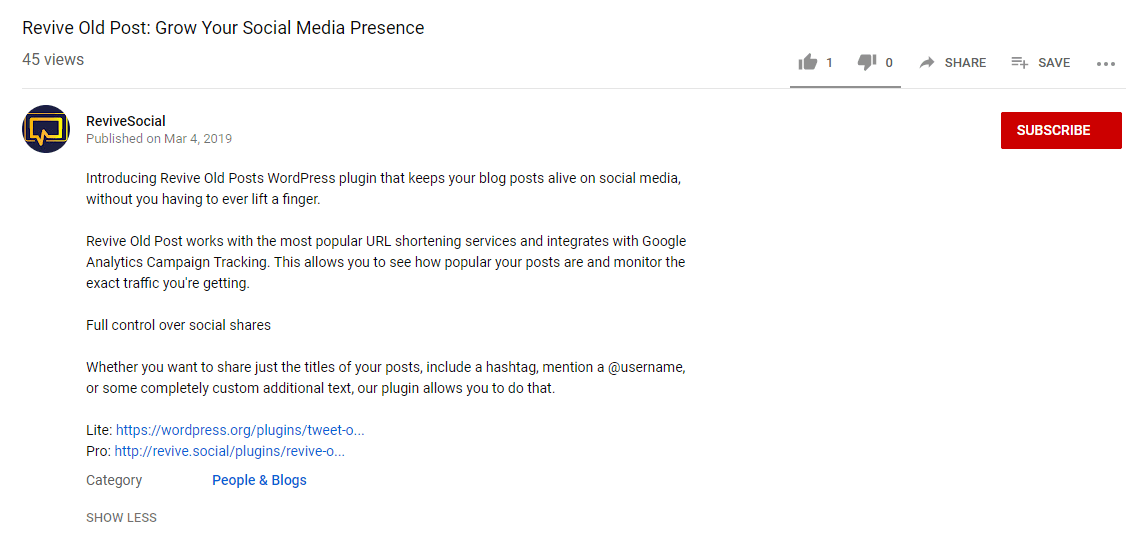Click paragraph starting 'Whether you want to share'
This screenshot has height=543, width=1141.
pyautogui.click(x=386, y=378)
